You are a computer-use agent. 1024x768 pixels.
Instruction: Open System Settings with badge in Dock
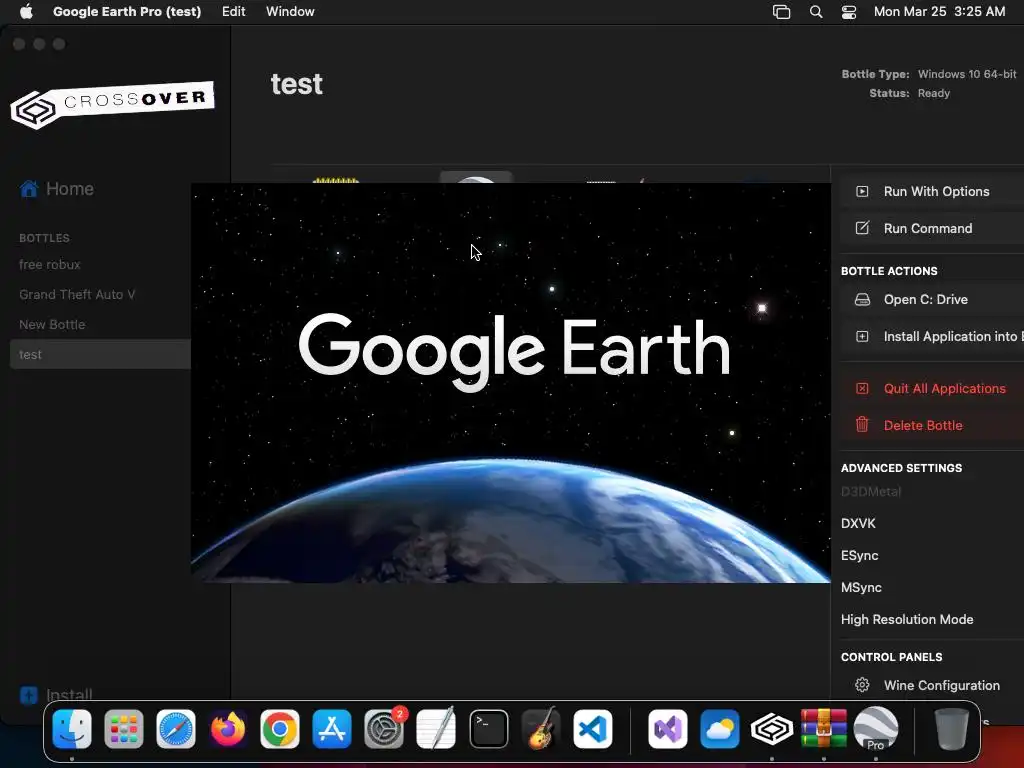tap(384, 729)
